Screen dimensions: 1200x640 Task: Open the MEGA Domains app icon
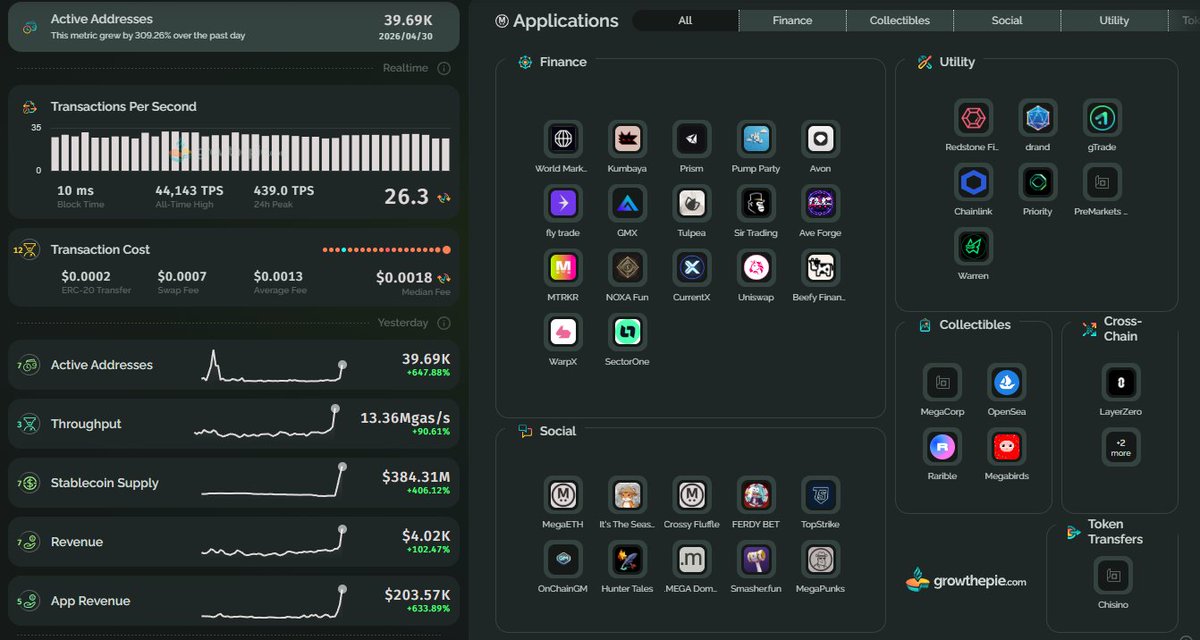point(691,559)
